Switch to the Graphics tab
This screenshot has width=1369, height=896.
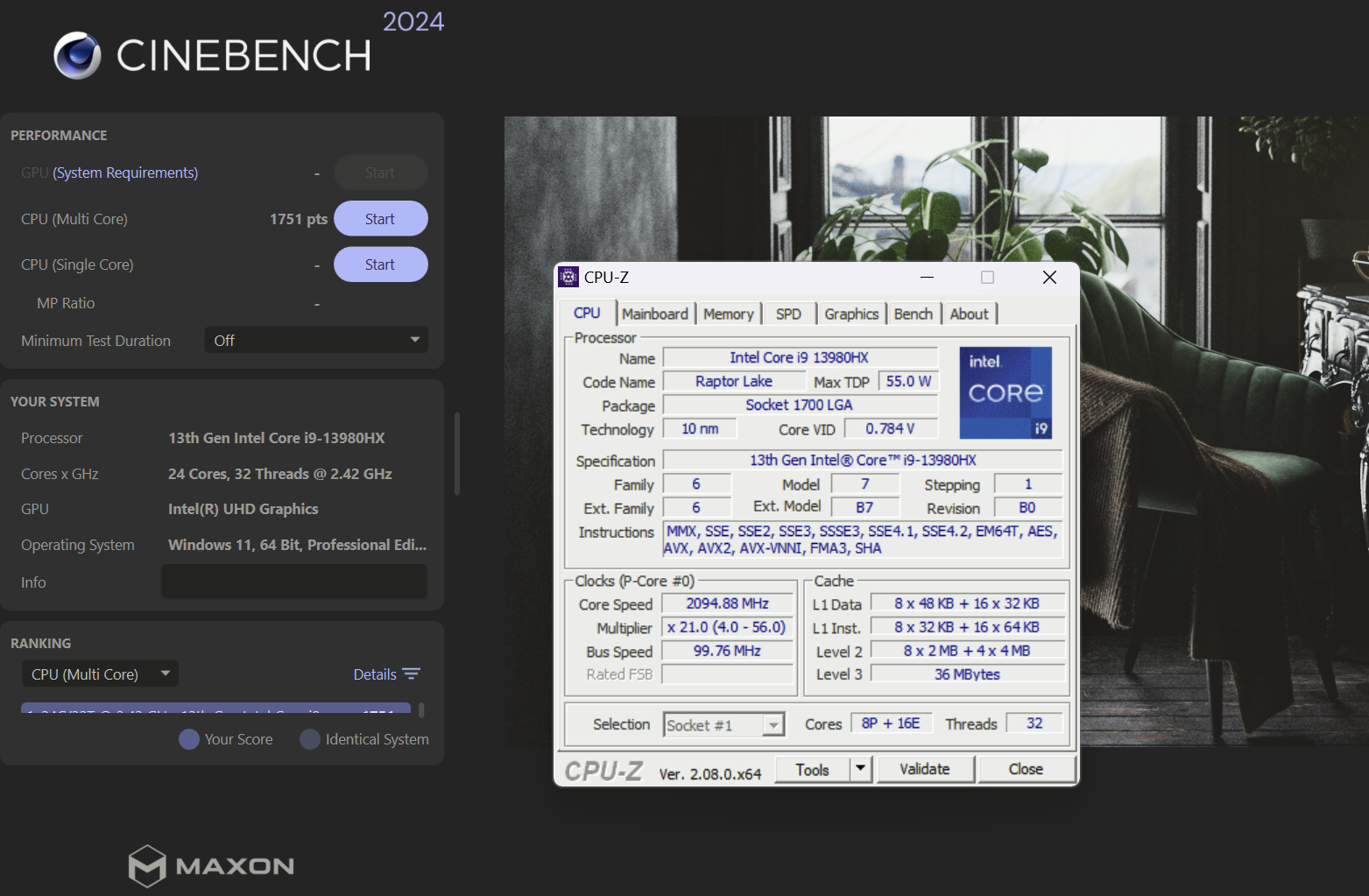[851, 314]
